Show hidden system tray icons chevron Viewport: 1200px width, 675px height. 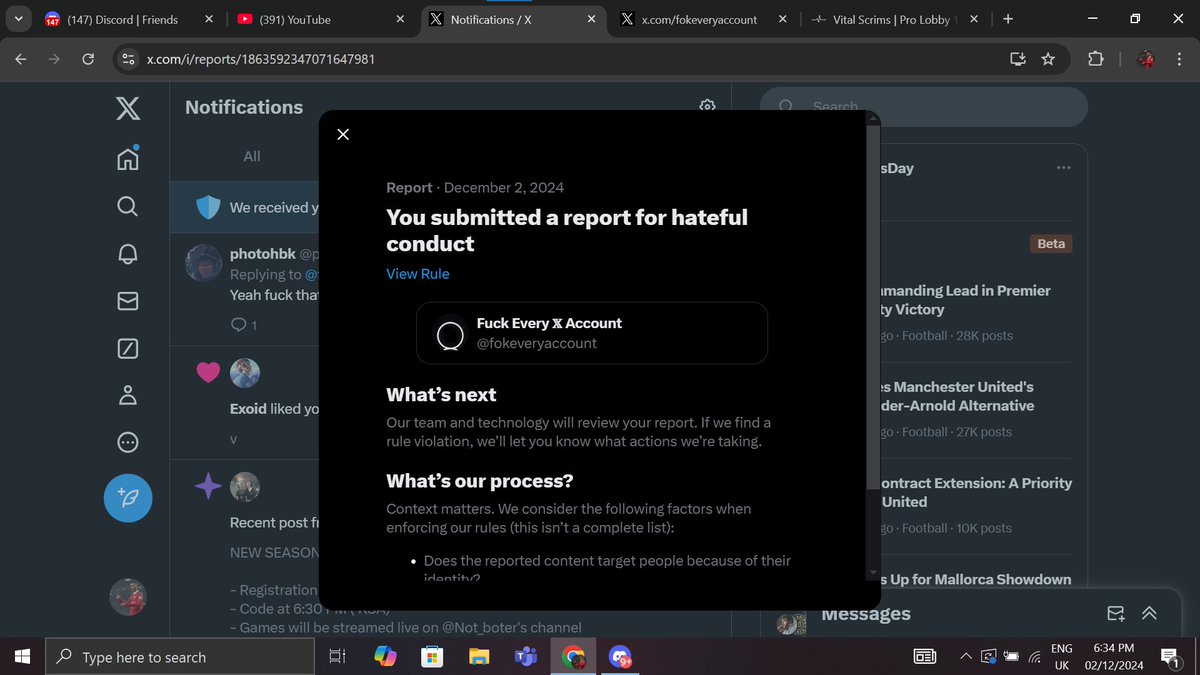965,657
